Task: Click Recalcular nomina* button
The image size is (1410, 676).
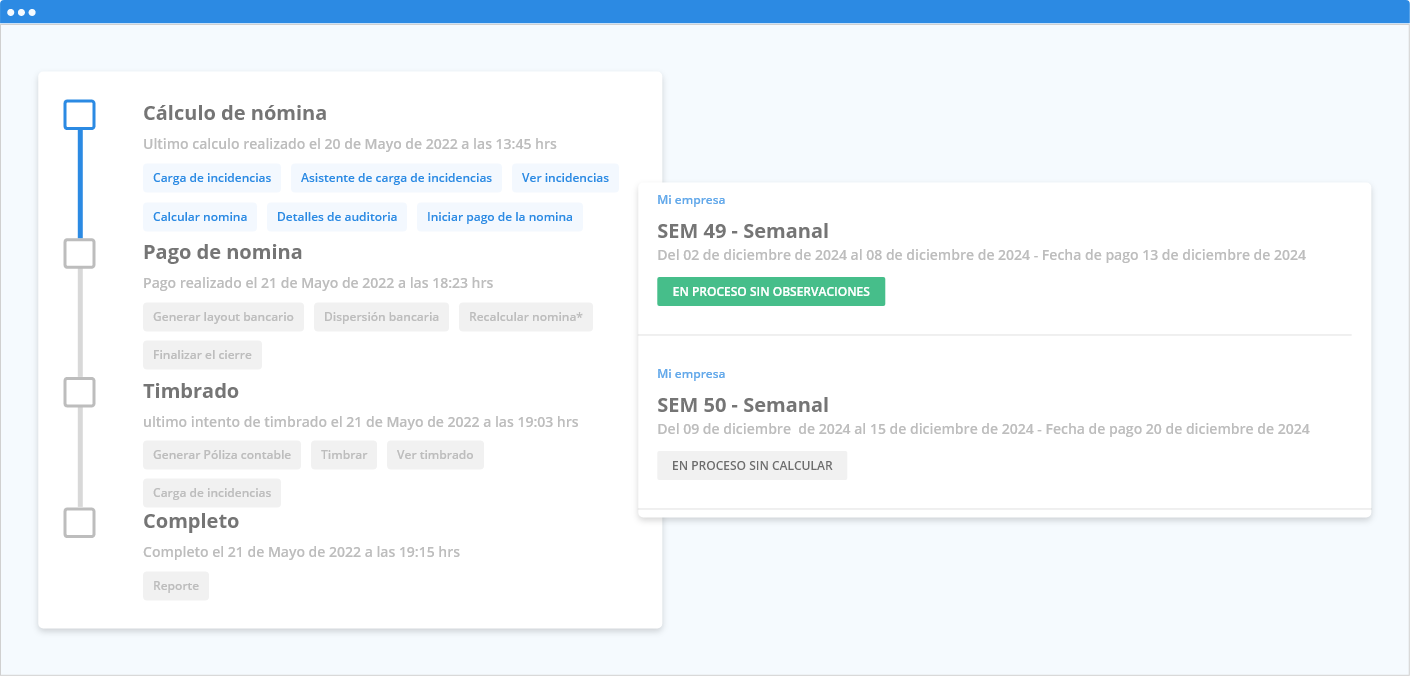Action: coord(526,317)
